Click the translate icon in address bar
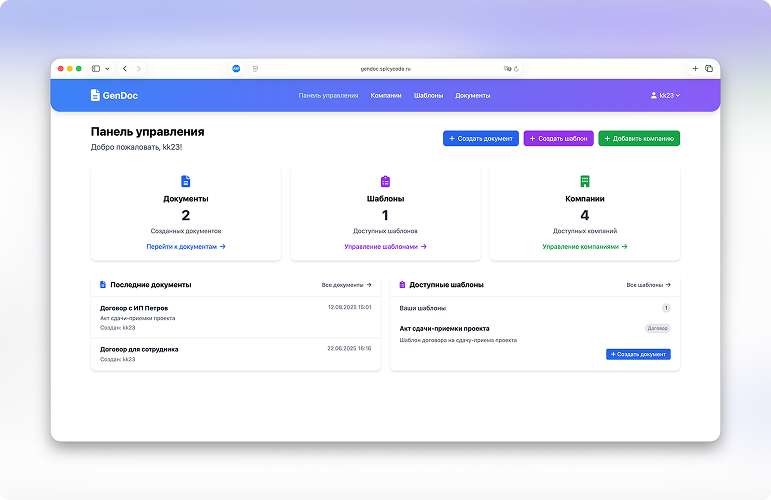Image resolution: width=771 pixels, height=500 pixels. [x=507, y=69]
